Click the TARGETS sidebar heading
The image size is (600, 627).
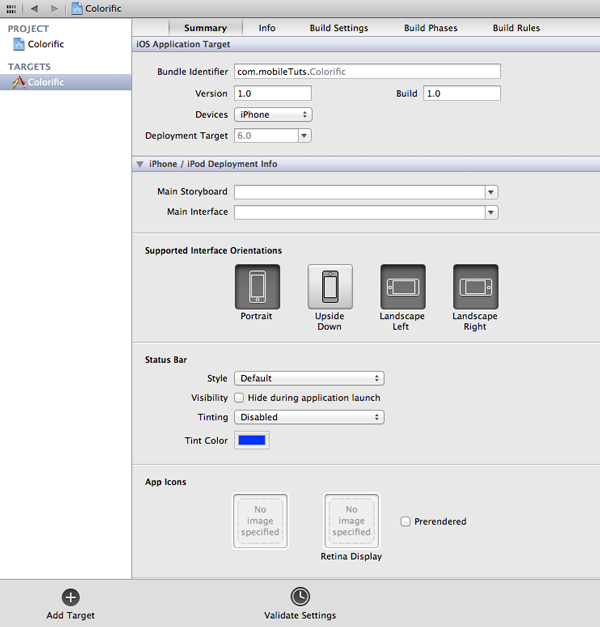coord(29,67)
